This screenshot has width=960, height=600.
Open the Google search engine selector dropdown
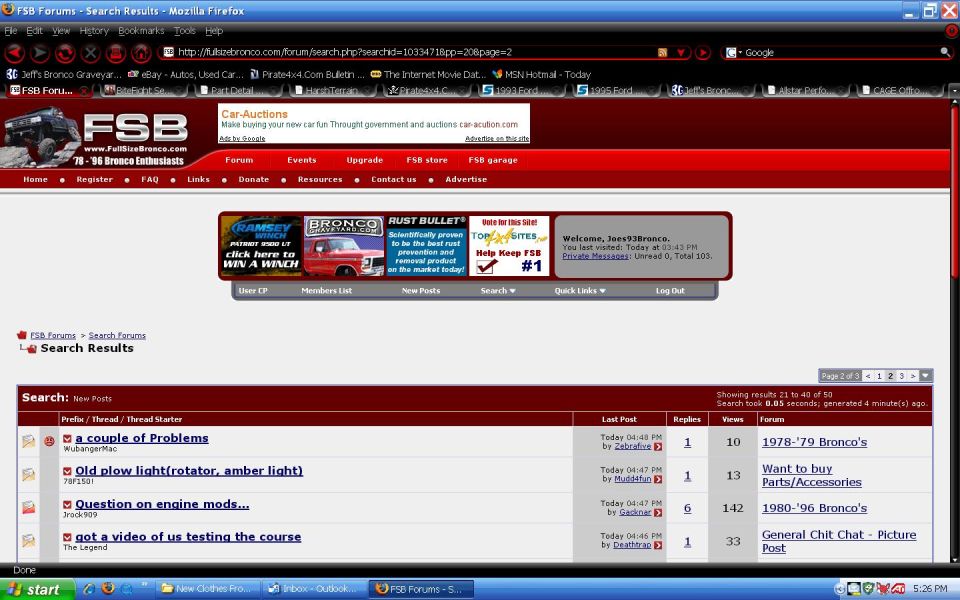point(733,53)
